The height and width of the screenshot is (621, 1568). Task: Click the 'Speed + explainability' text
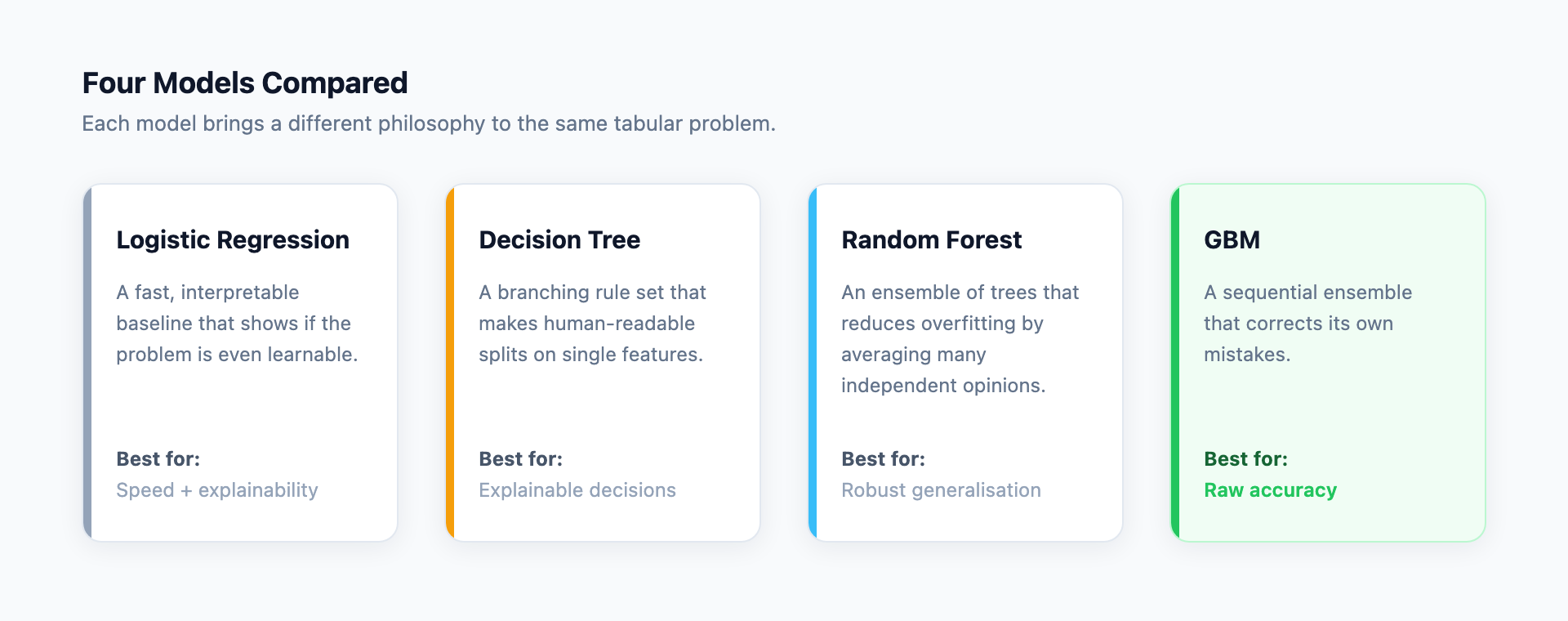217,490
